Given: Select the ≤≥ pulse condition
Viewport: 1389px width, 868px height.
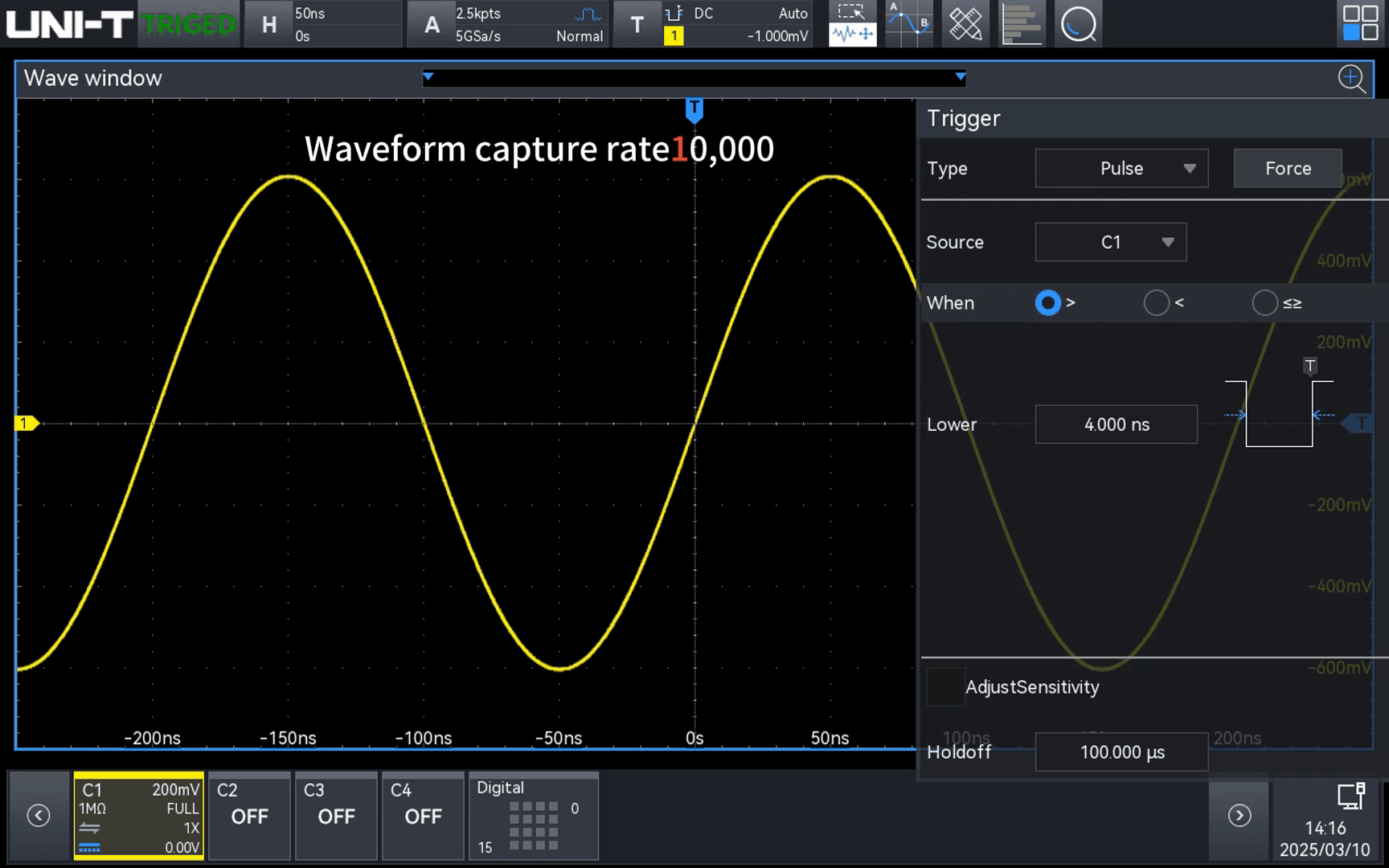Looking at the screenshot, I should 1264,303.
